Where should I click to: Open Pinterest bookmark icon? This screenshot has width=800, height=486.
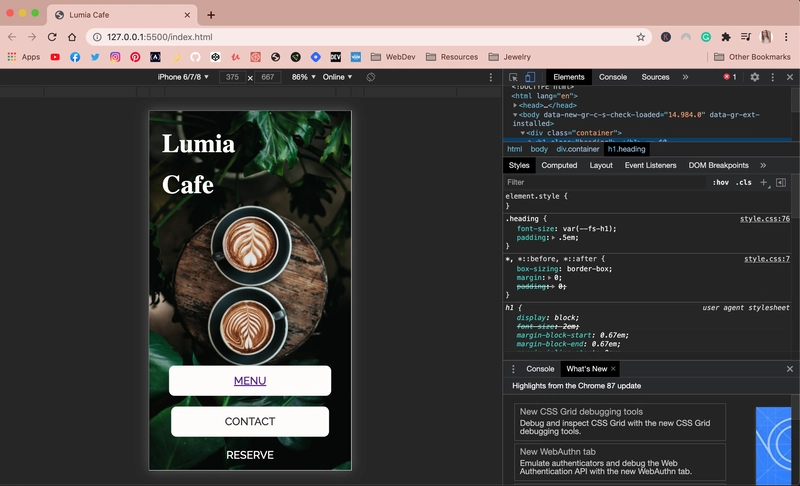tap(135, 57)
